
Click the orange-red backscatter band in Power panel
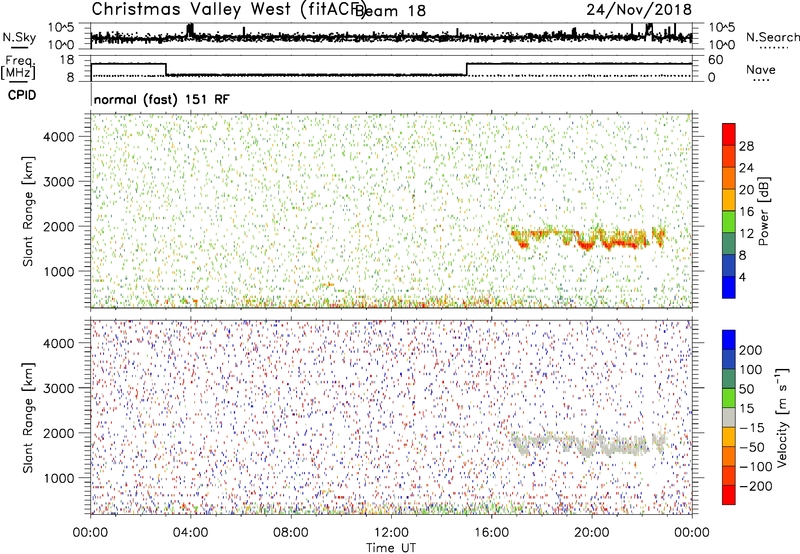point(587,239)
